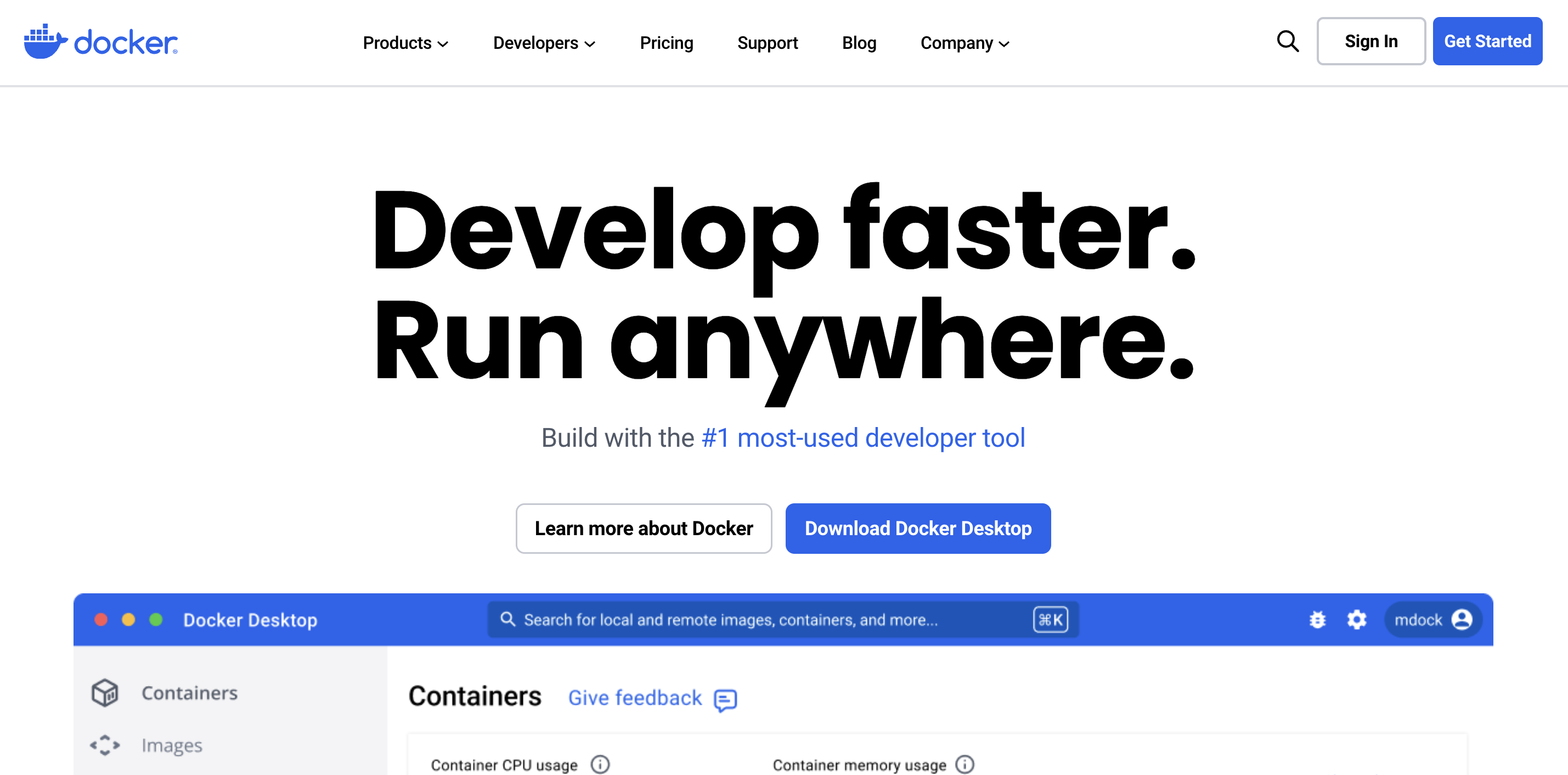Viewport: 1568px width, 775px height.
Task: Click the Container memory usage label
Action: [x=860, y=765]
